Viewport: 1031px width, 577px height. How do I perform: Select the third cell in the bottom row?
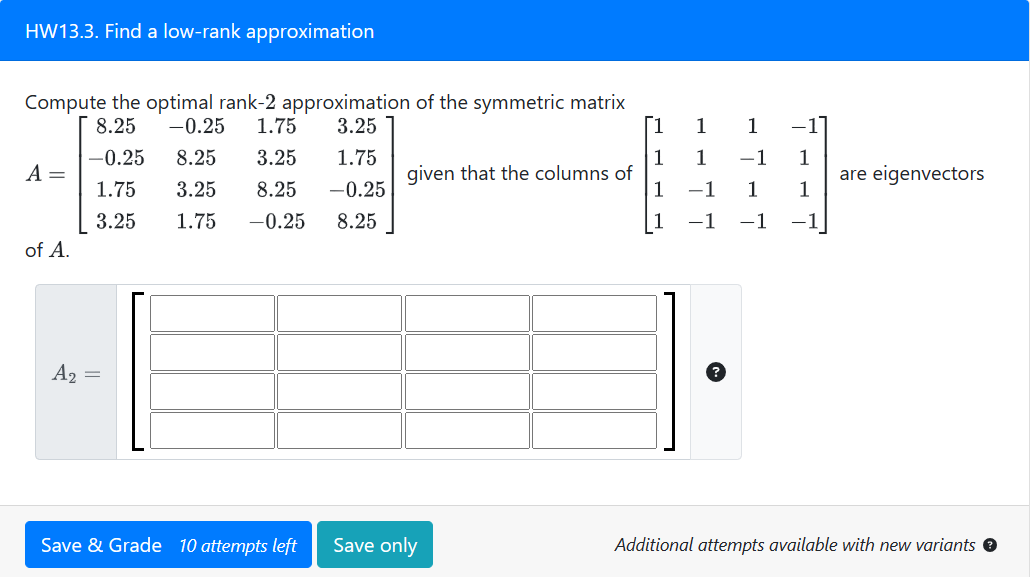(x=466, y=429)
